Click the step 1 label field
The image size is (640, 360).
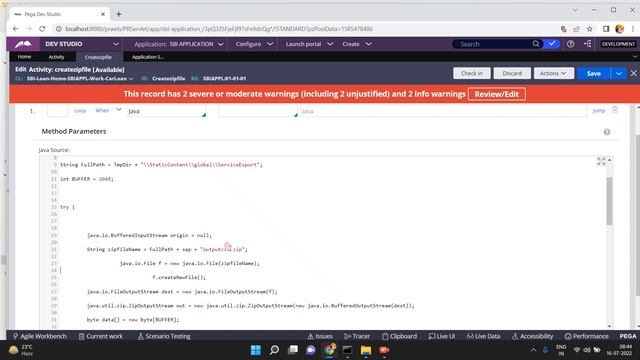[57, 111]
